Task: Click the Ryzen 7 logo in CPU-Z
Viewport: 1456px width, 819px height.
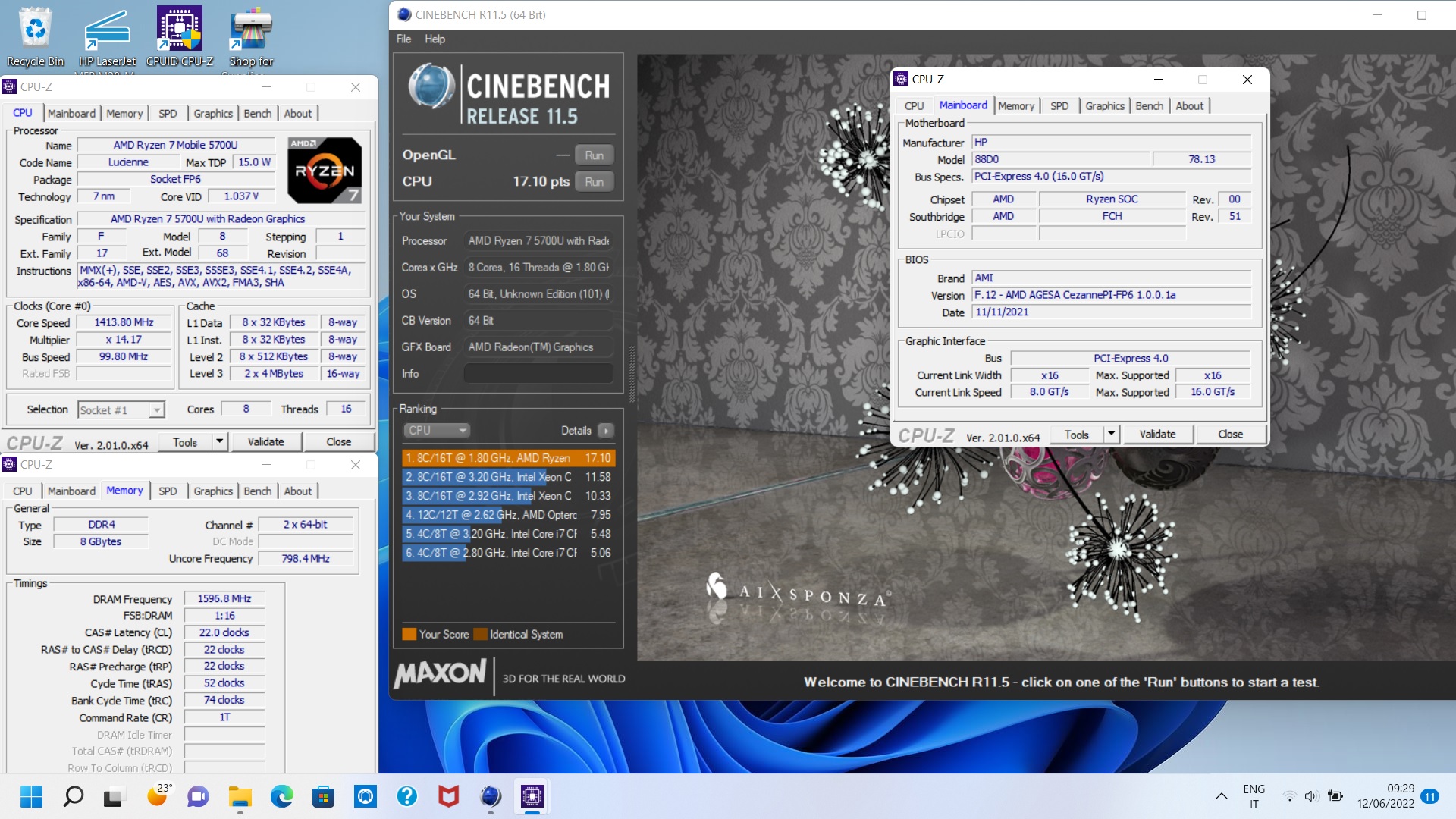Action: [x=325, y=171]
